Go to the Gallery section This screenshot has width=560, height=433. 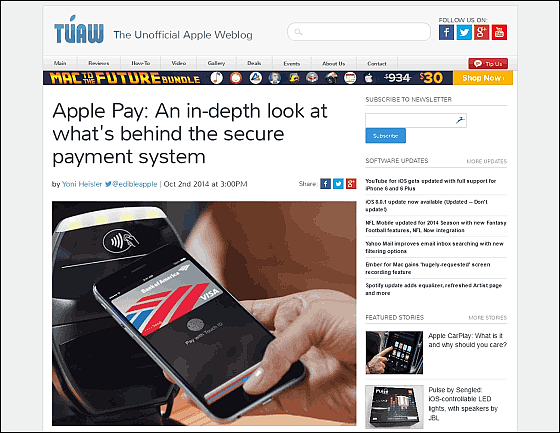(216, 63)
